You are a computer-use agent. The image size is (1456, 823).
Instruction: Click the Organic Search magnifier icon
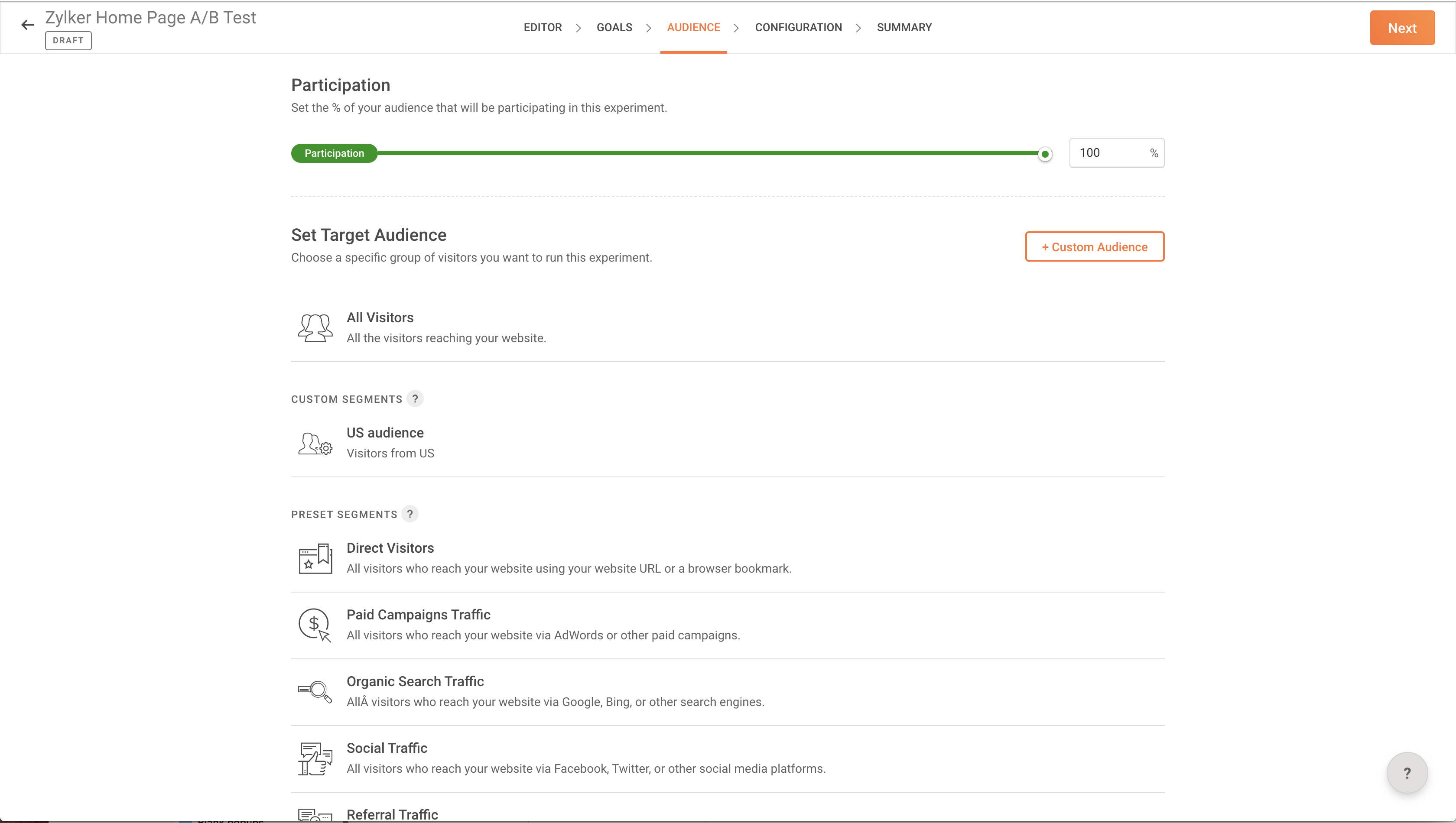(315, 691)
